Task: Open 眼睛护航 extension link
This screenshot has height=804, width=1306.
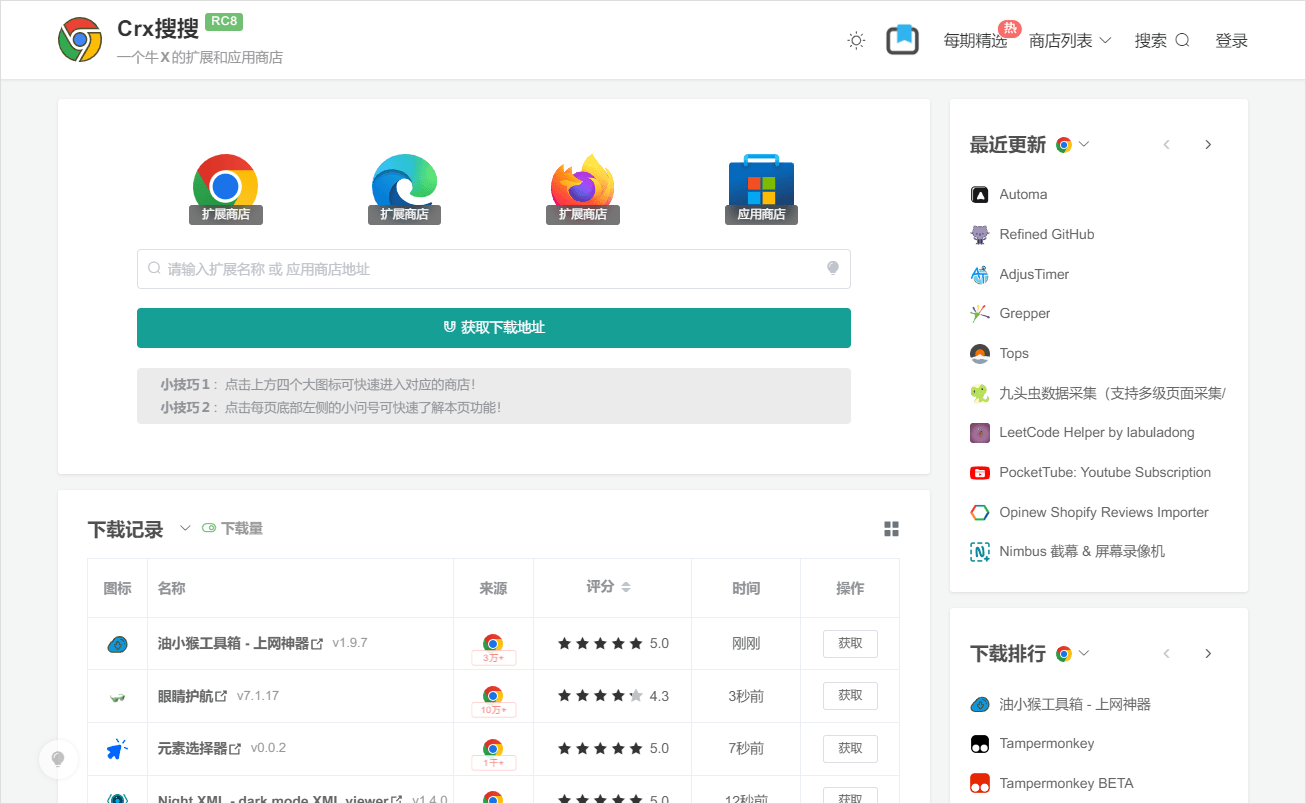Action: (x=192, y=696)
